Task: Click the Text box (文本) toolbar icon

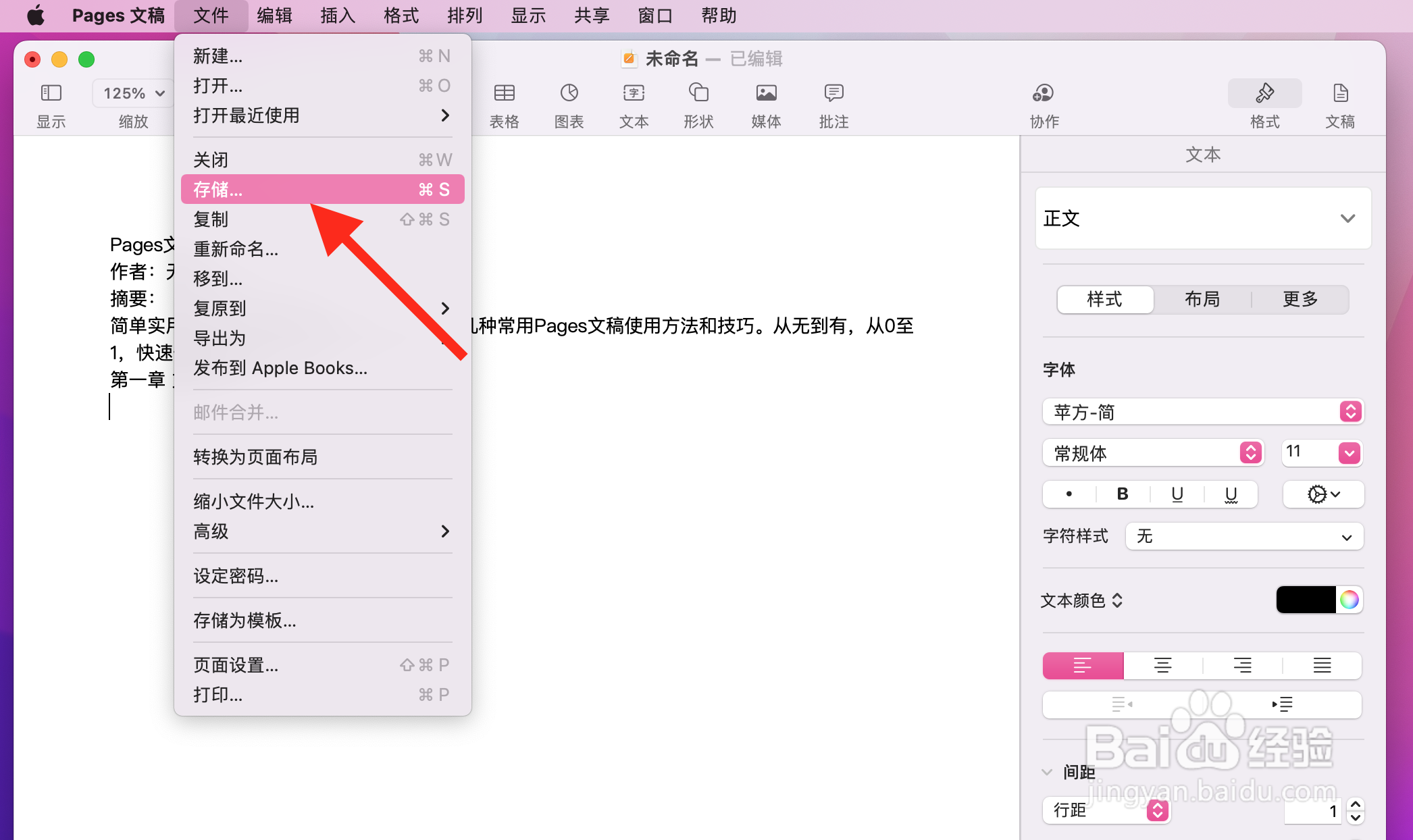Action: (634, 93)
